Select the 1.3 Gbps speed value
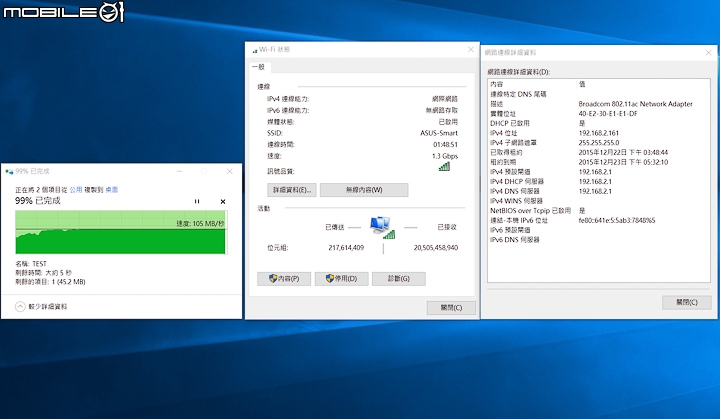Screen dimensions: 720x419 (x=444, y=156)
